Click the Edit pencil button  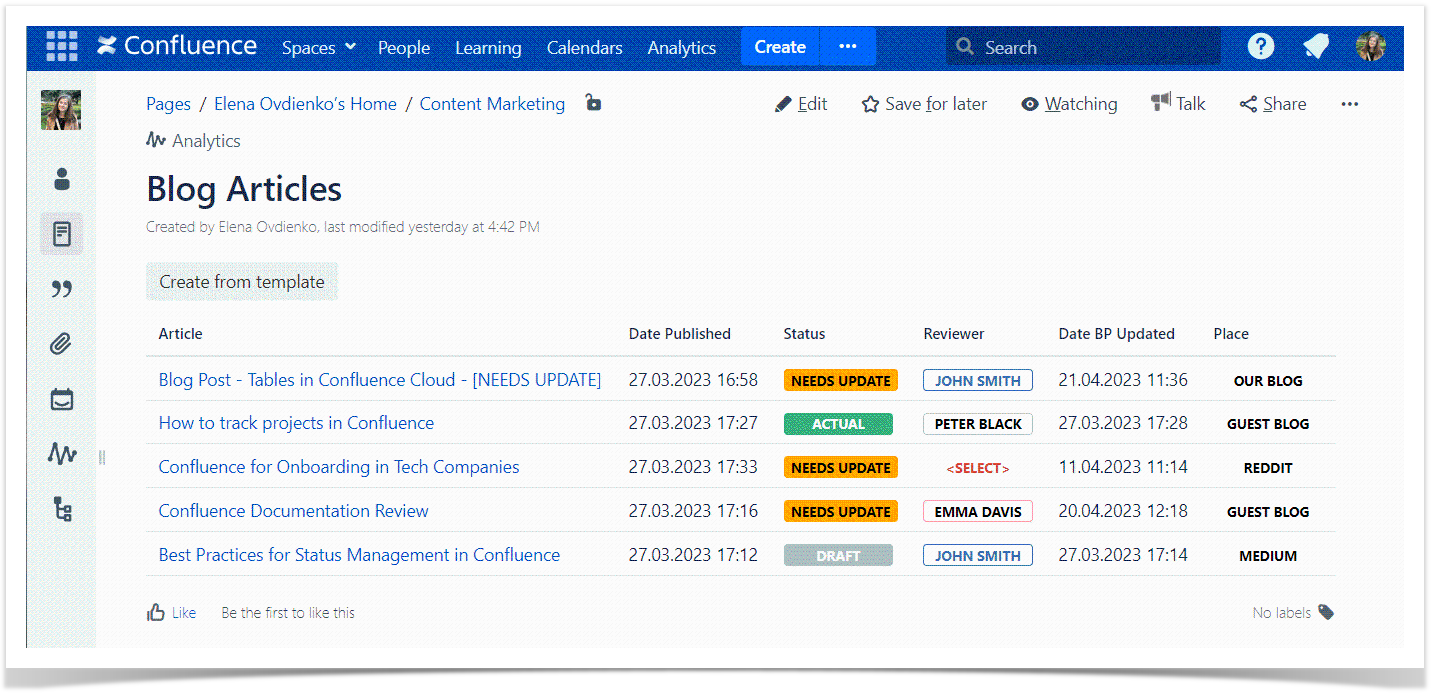(801, 104)
